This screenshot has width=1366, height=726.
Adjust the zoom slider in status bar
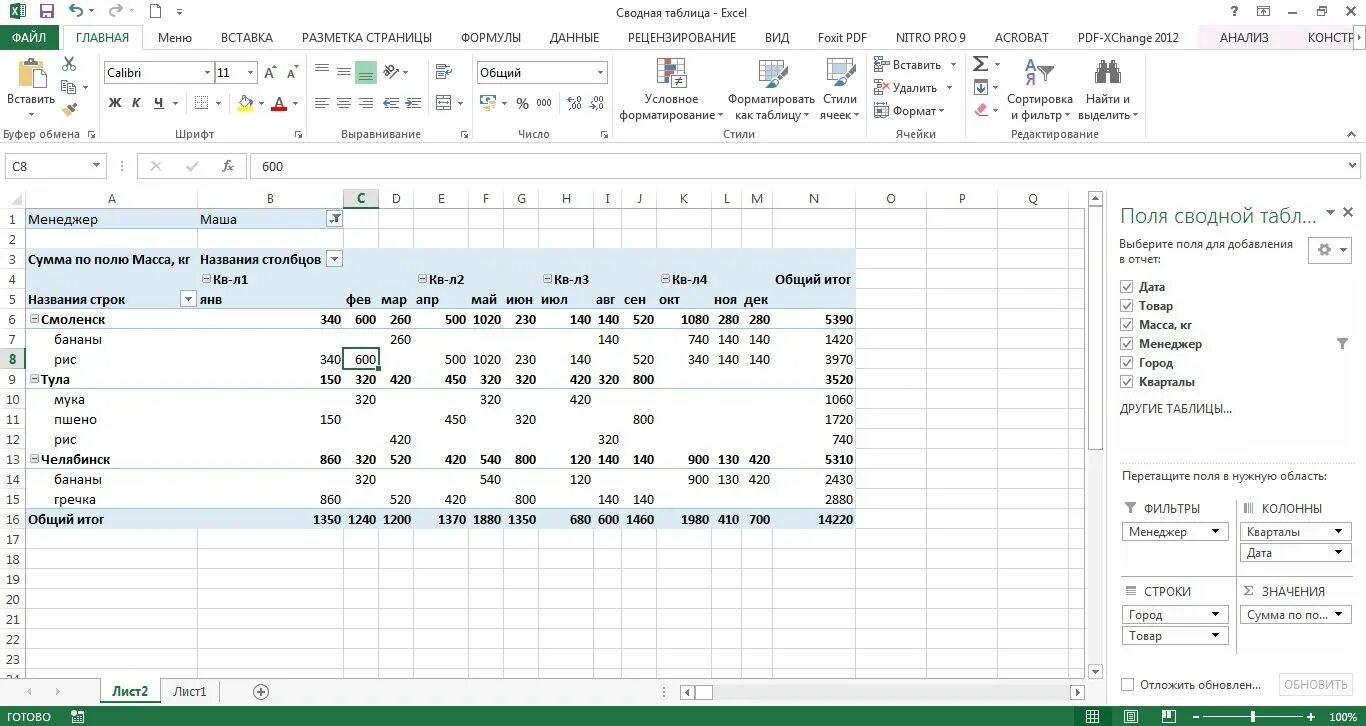click(x=1252, y=716)
